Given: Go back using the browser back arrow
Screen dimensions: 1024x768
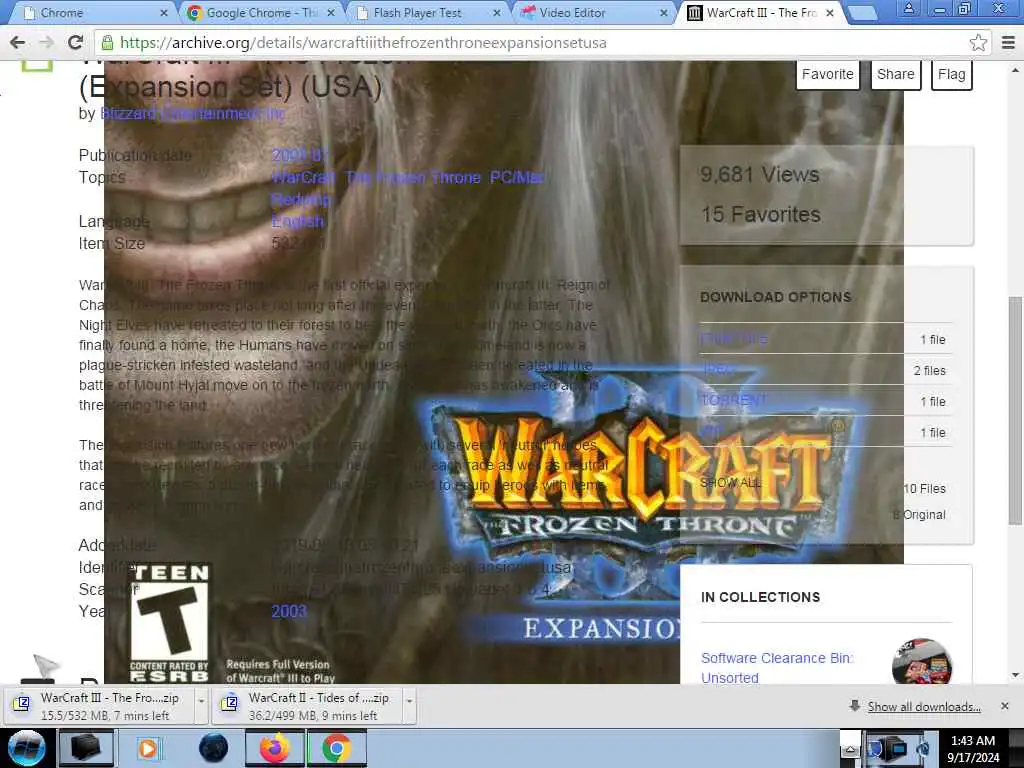Looking at the screenshot, I should (18, 42).
